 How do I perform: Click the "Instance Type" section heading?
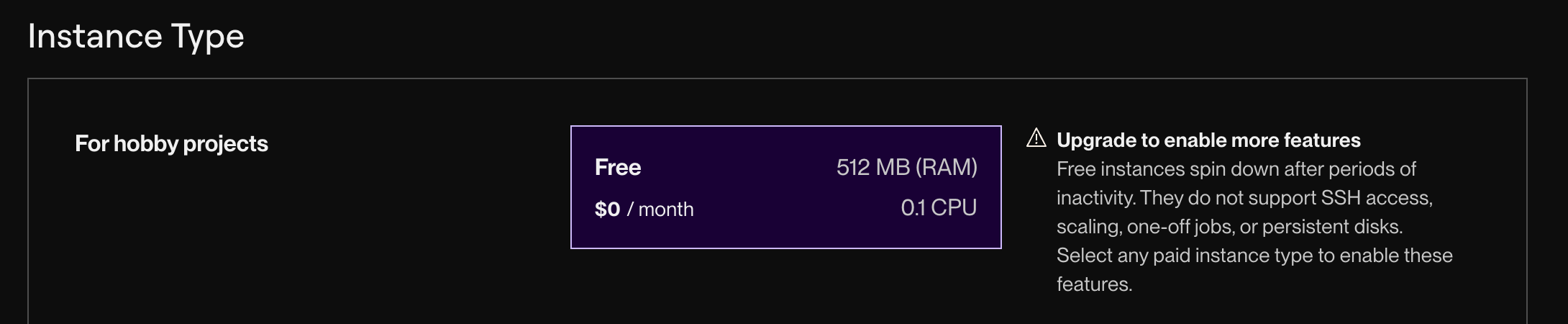click(x=136, y=36)
